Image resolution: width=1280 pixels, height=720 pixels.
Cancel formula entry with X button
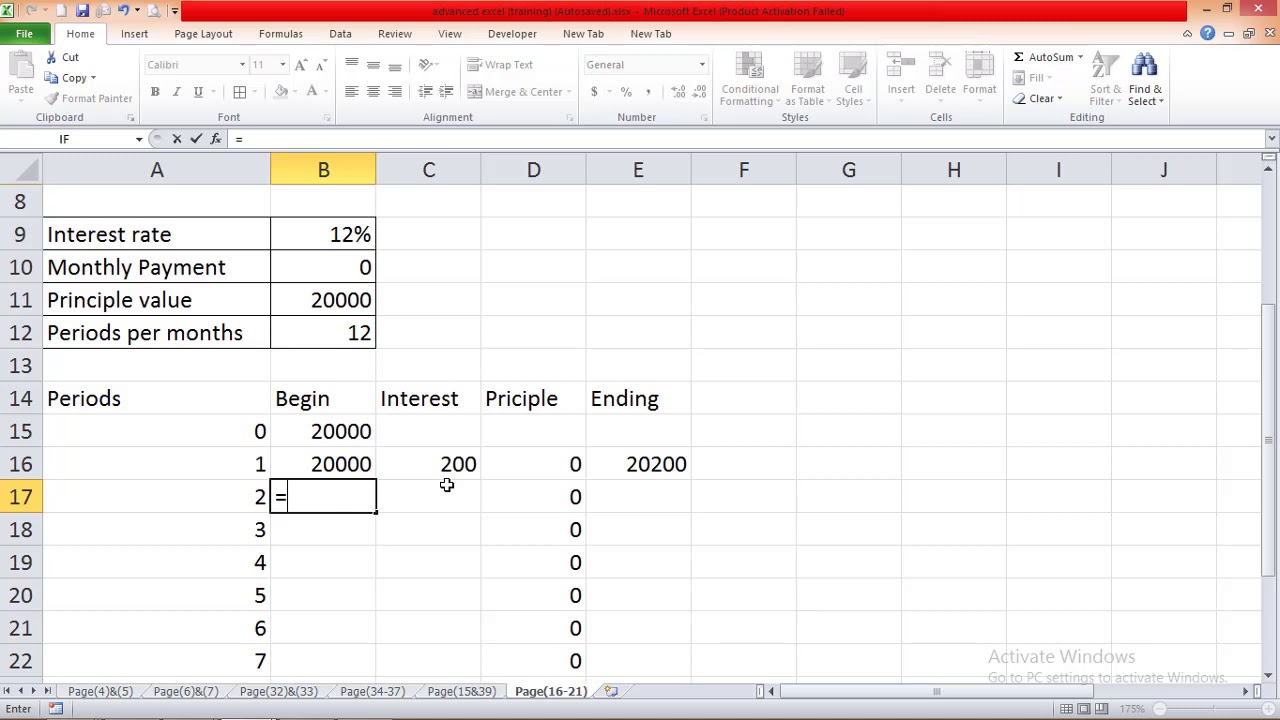pos(177,139)
